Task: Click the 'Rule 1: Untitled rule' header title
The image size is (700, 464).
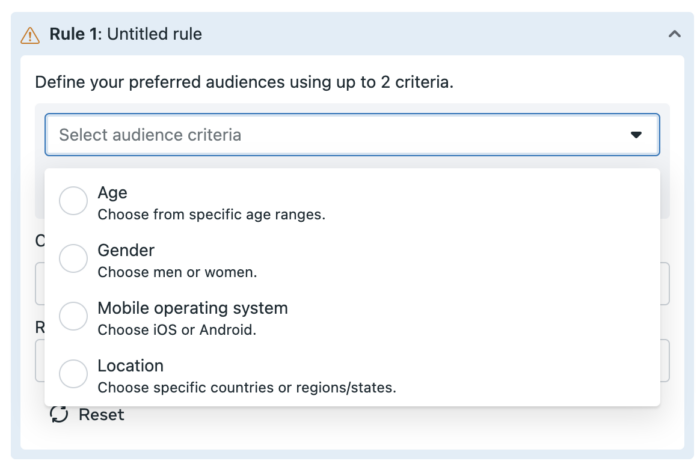Action: tap(125, 34)
